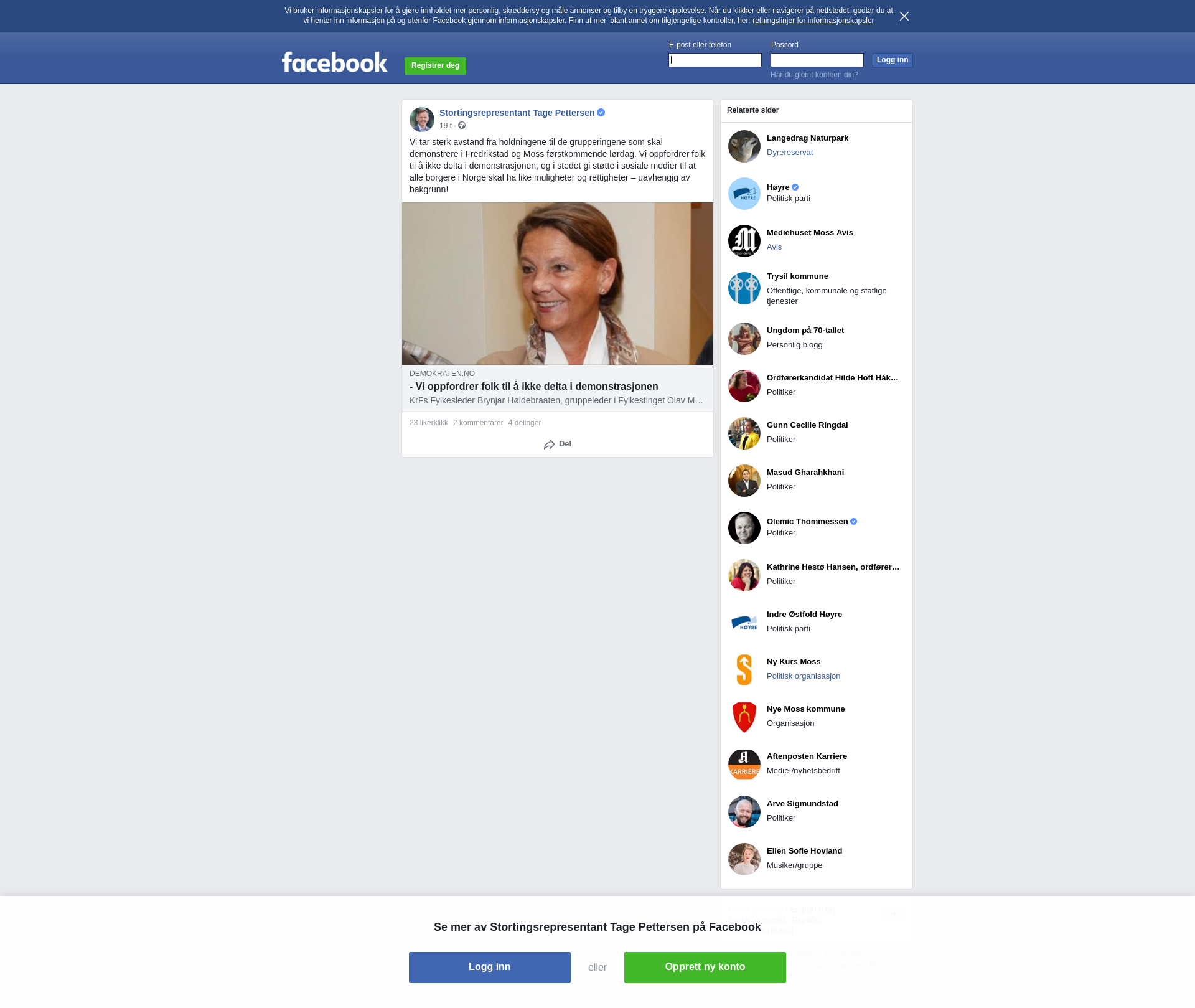Click Trysil kommune crest icon
The width and height of the screenshot is (1195, 1008).
[x=744, y=288]
